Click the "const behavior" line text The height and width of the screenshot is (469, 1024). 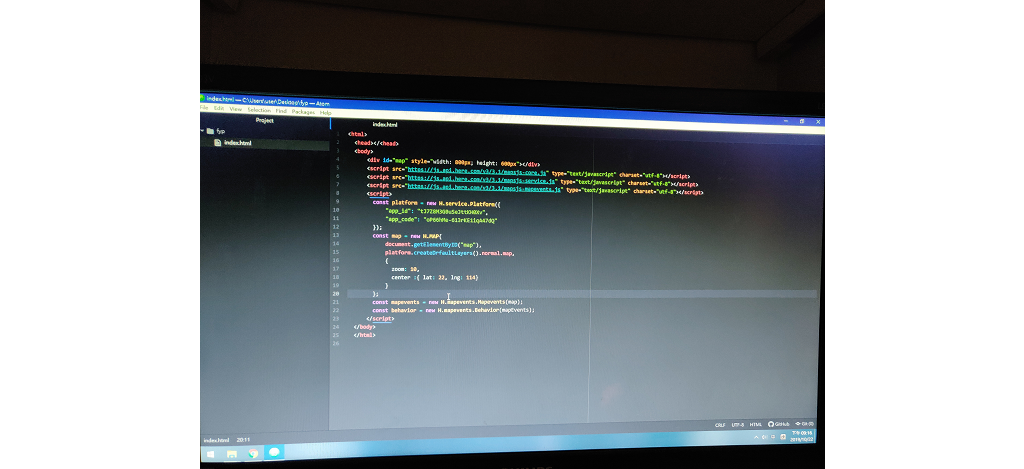coord(453,310)
